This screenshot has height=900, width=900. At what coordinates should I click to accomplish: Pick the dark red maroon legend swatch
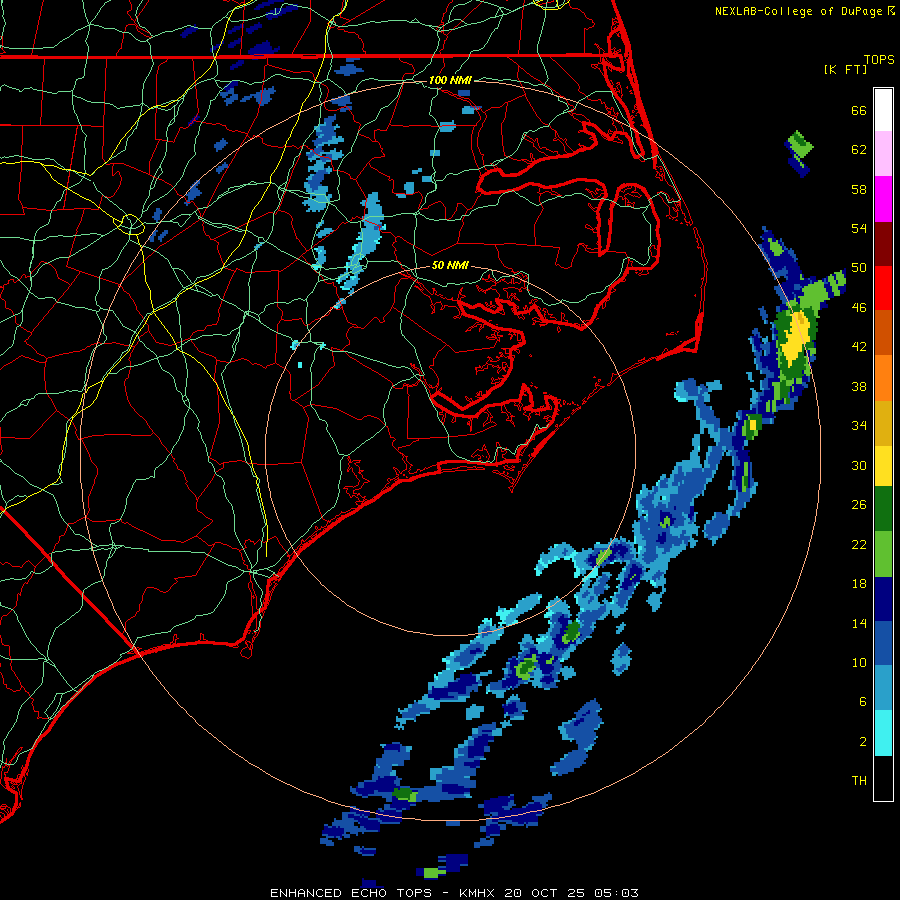883,243
